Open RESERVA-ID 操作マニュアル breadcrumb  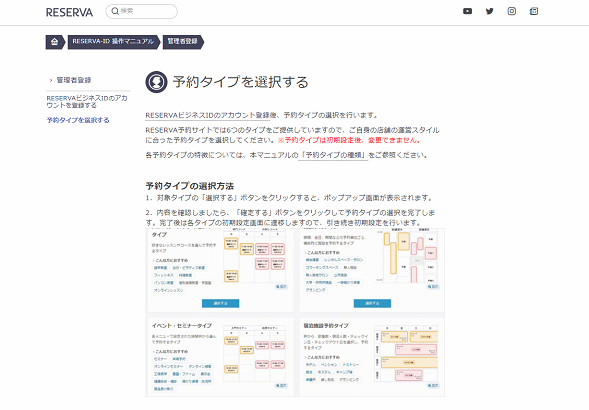tap(113, 42)
